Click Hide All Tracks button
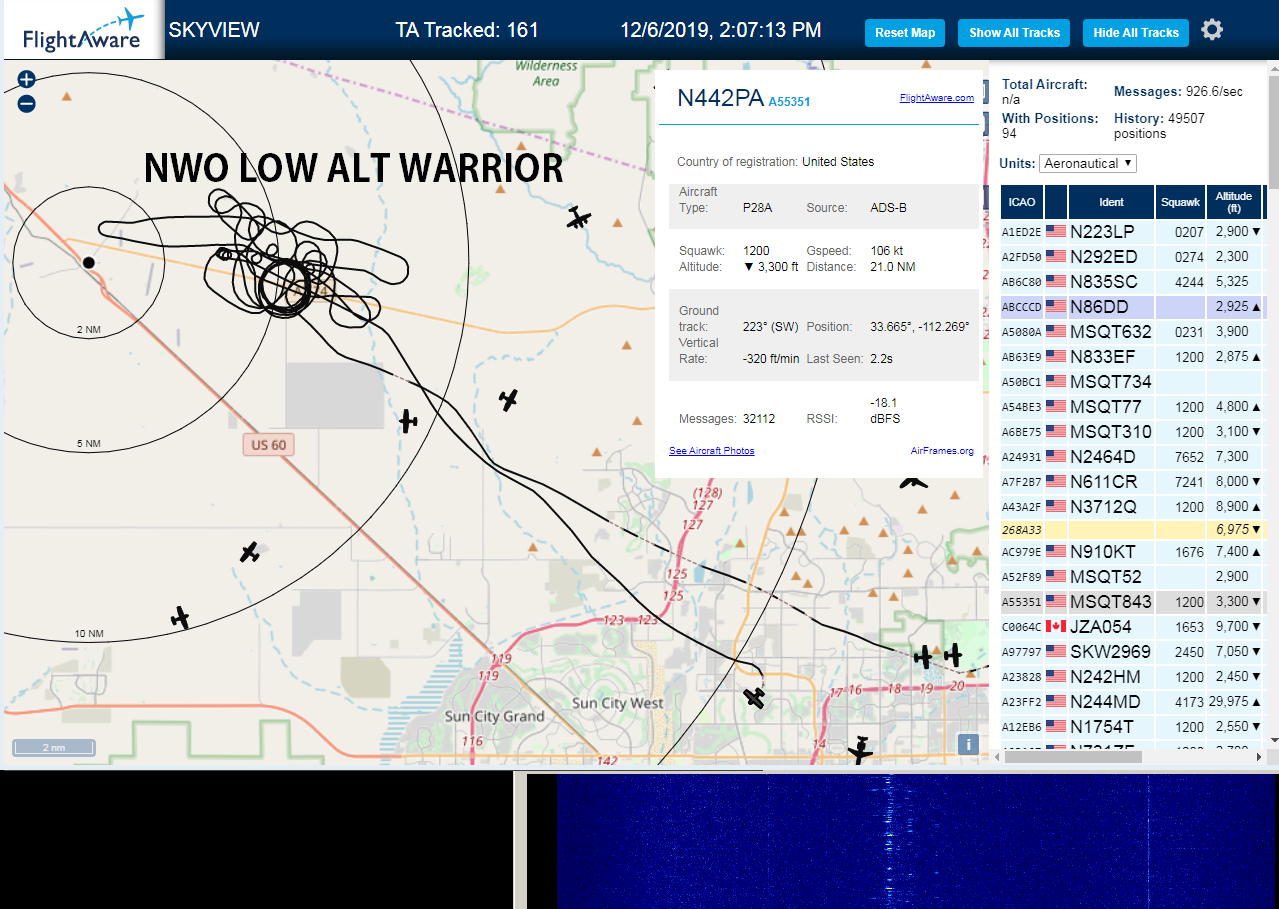The height and width of the screenshot is (909, 1279). click(x=1136, y=33)
